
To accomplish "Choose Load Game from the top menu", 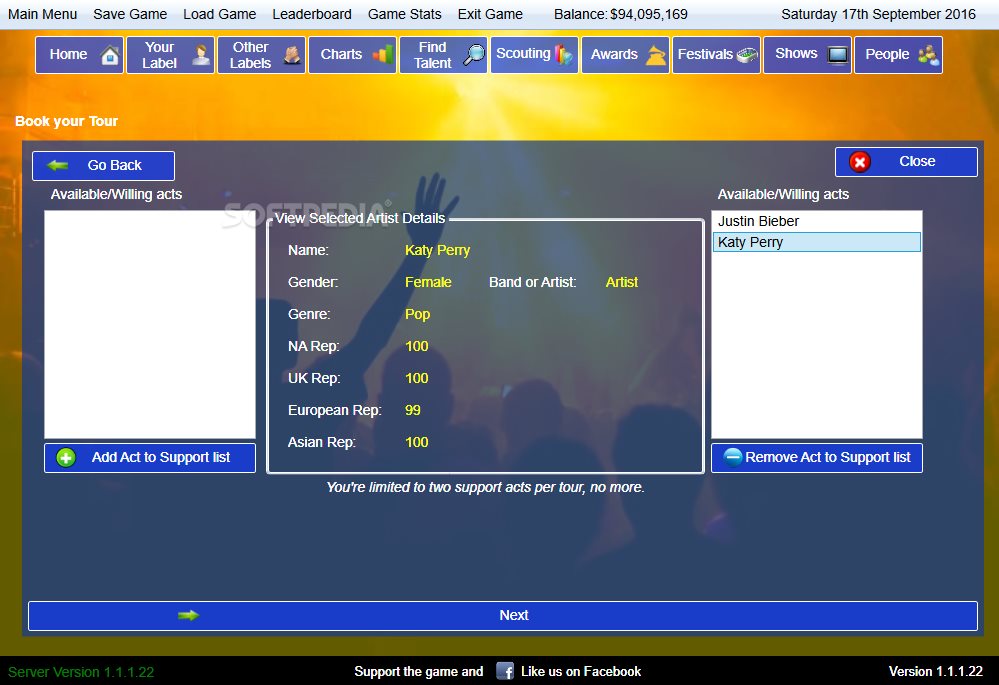I will [219, 14].
